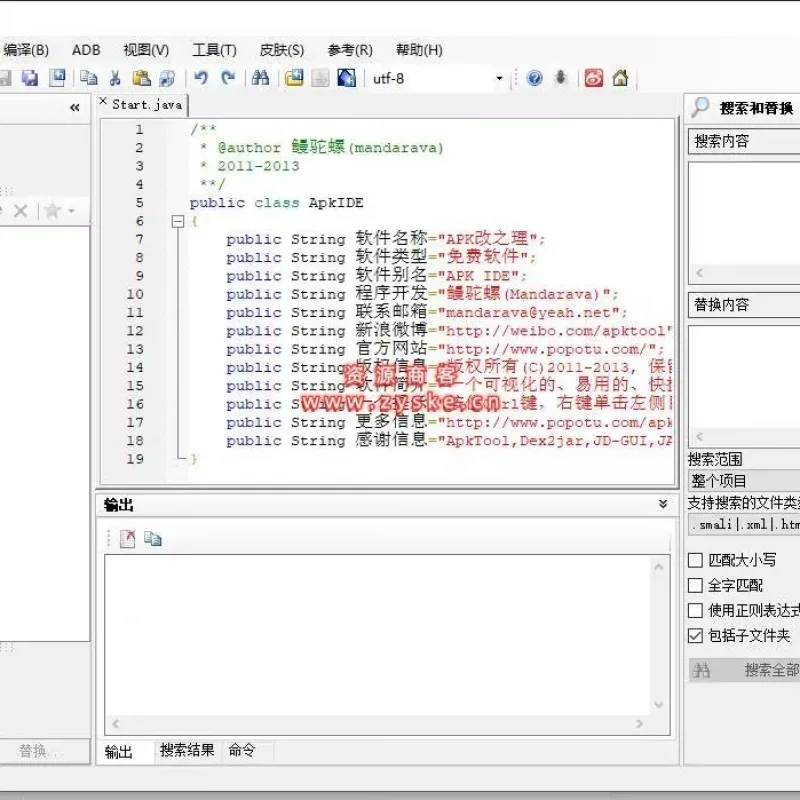Enable the 全字匹配 checkbox
The image size is (800, 800).
[x=695, y=585]
